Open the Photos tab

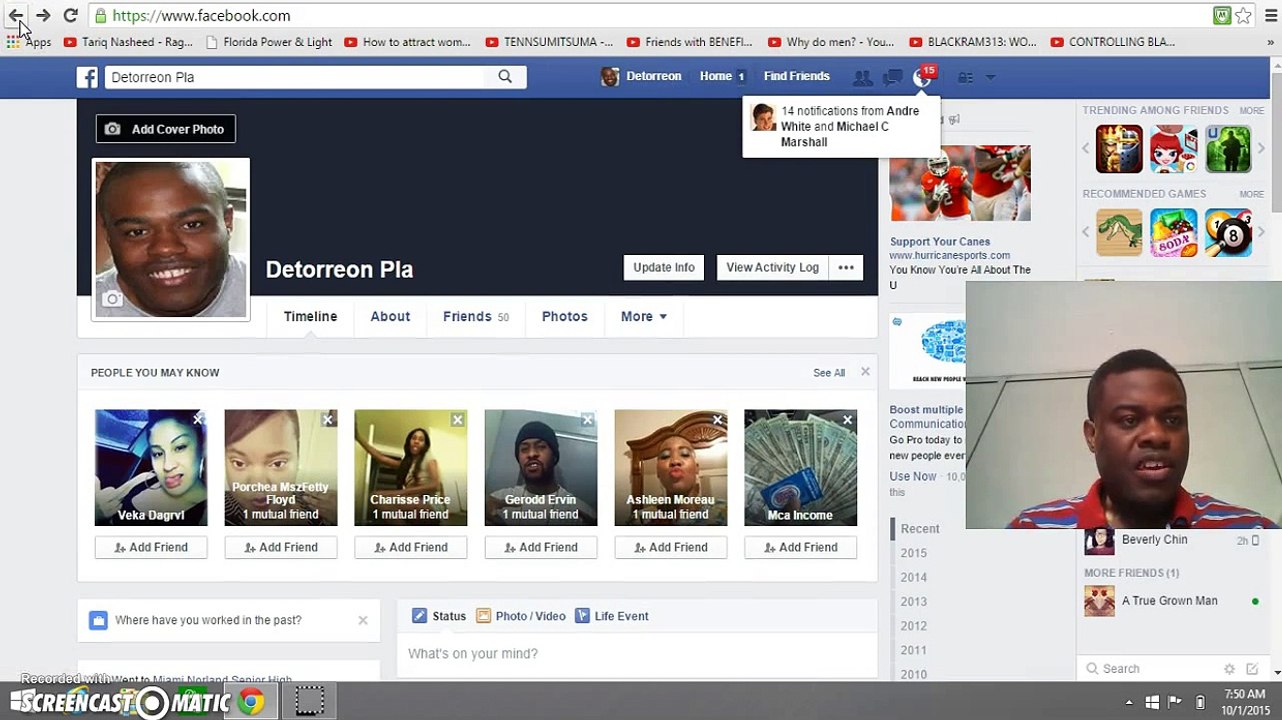565,316
